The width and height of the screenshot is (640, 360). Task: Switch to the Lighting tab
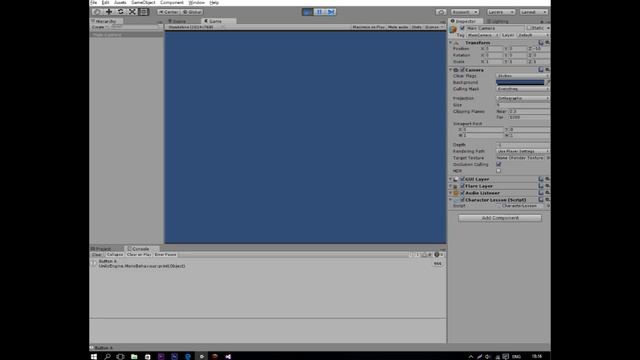(500, 21)
